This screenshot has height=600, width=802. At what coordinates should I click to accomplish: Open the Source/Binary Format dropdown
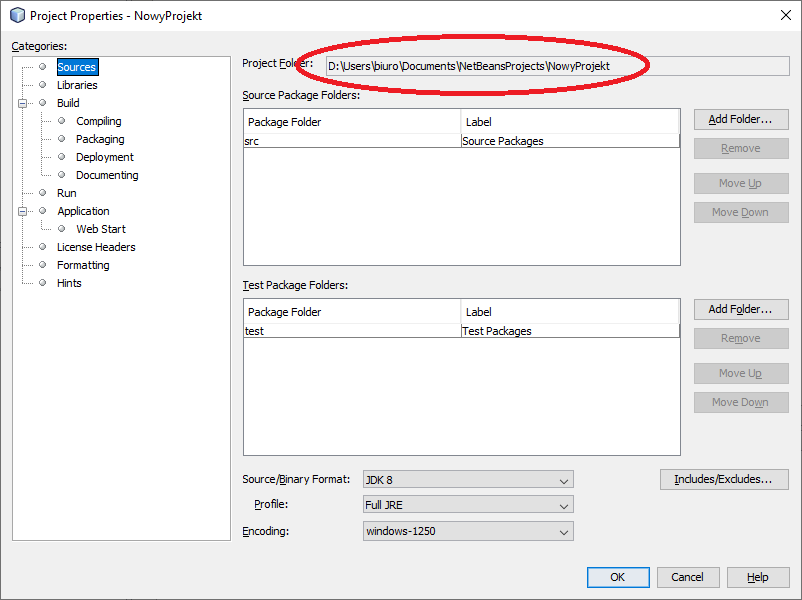(x=467, y=480)
